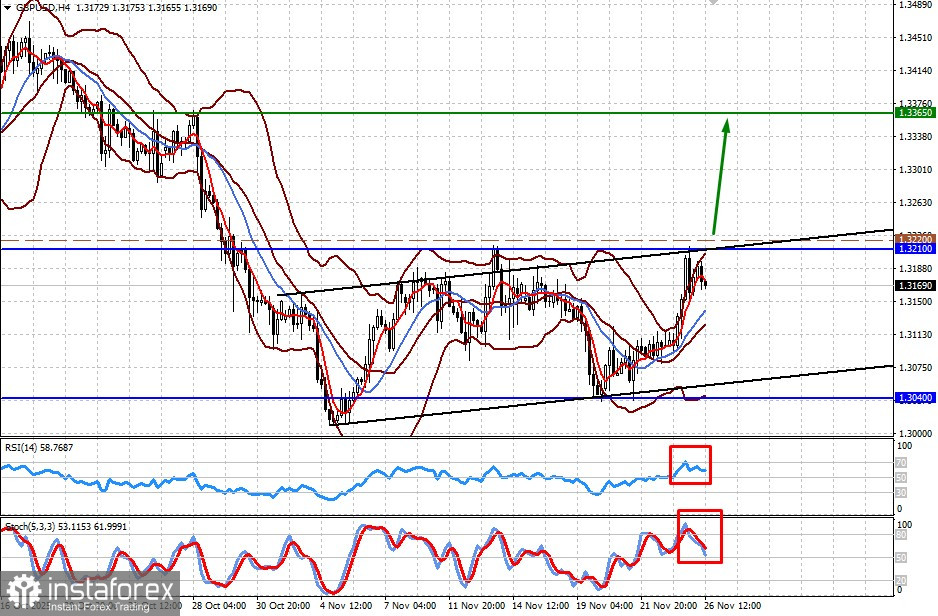Select the blue 1.30400 price tag
Screen dimensions: 938x616
[915, 398]
